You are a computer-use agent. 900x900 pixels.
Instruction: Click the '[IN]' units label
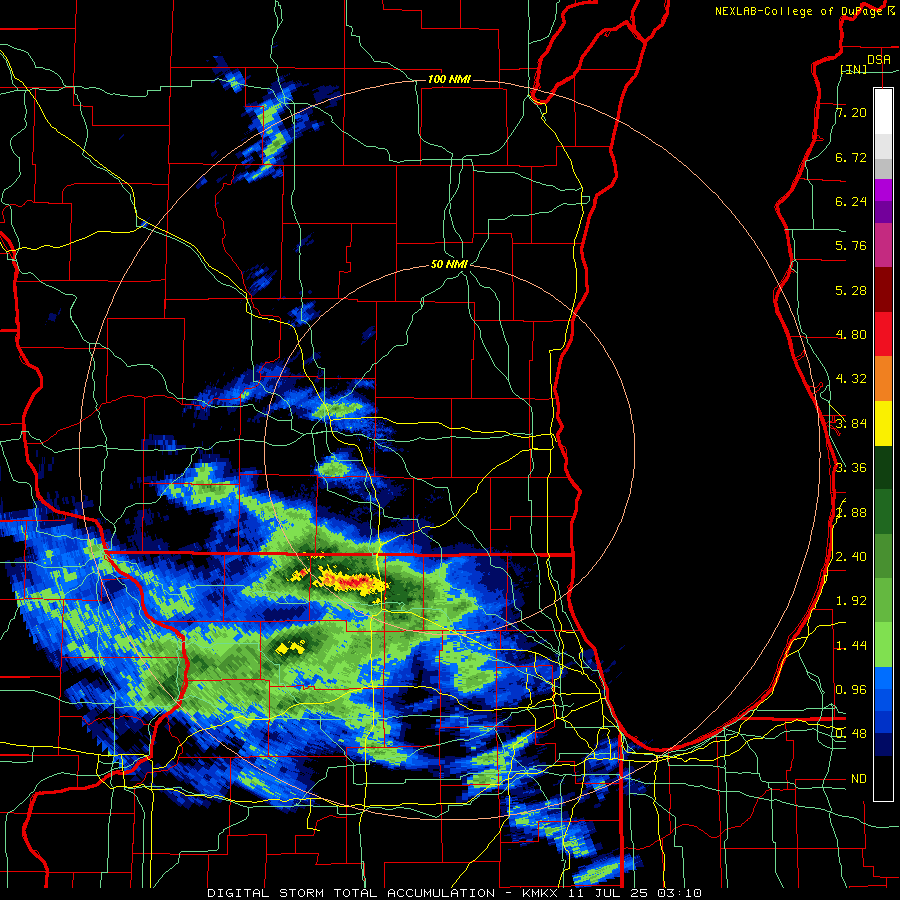pos(854,69)
